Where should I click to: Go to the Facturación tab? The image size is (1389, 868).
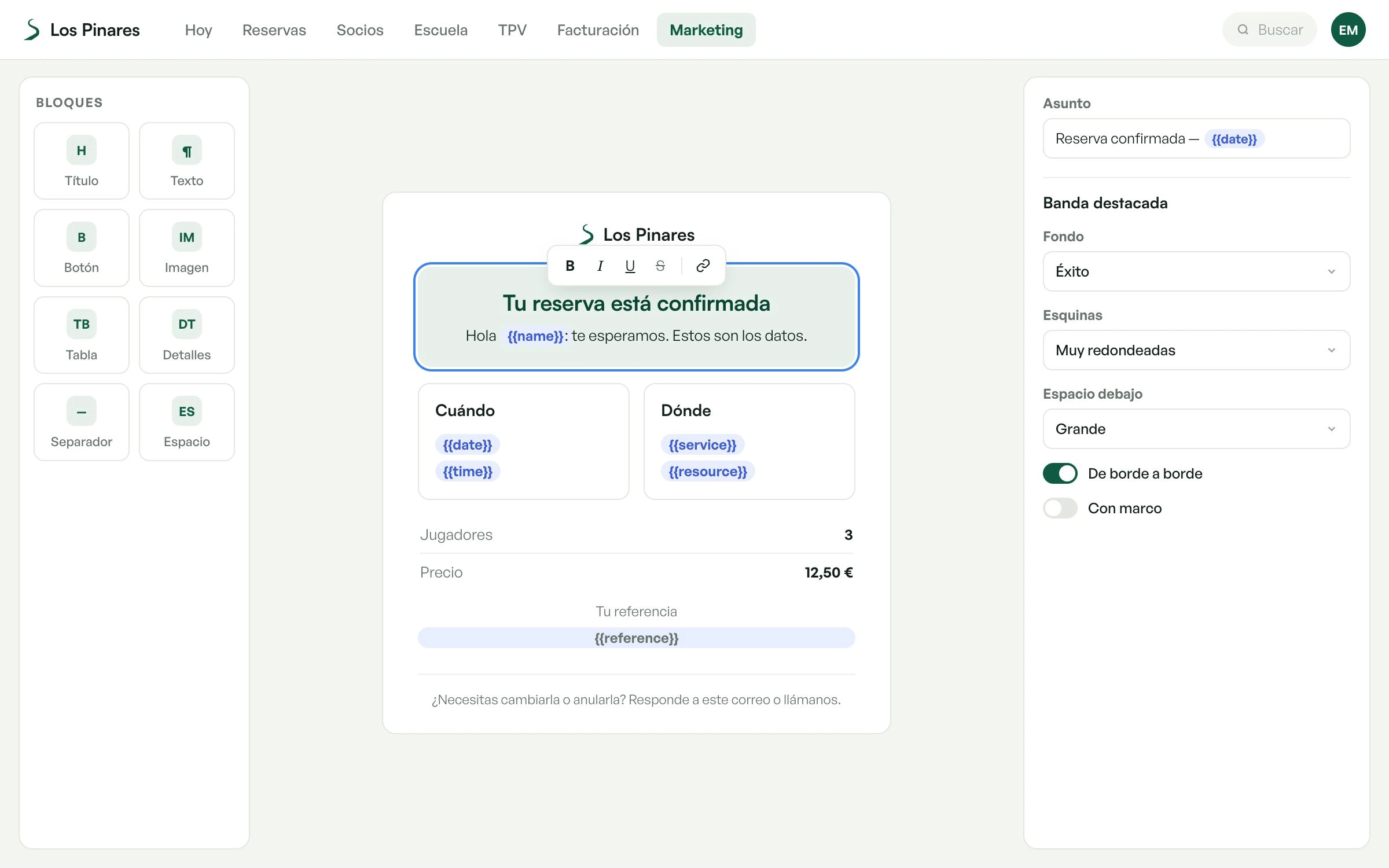click(598, 30)
